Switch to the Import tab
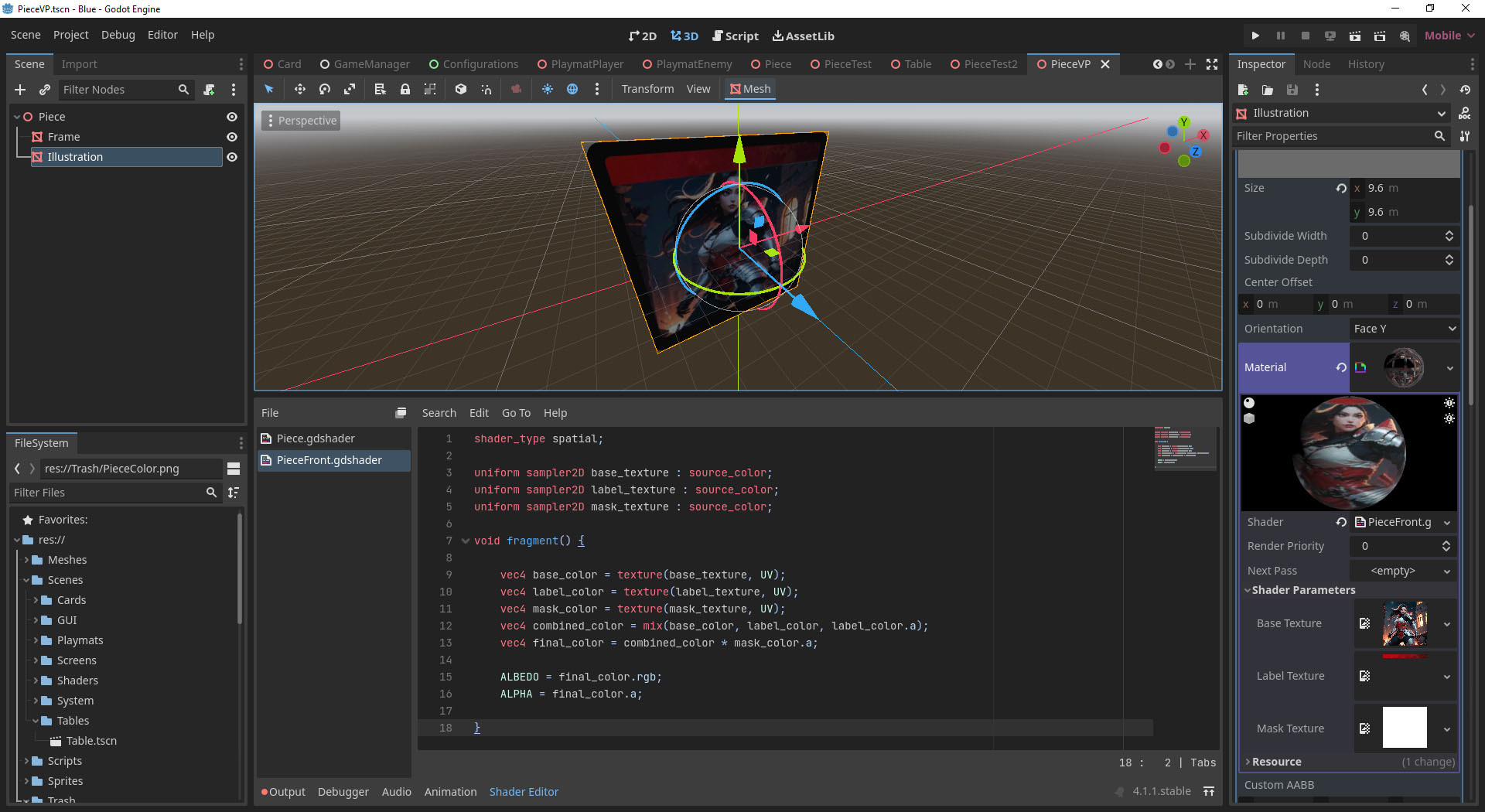Viewport: 1485px width, 812px height. [79, 64]
